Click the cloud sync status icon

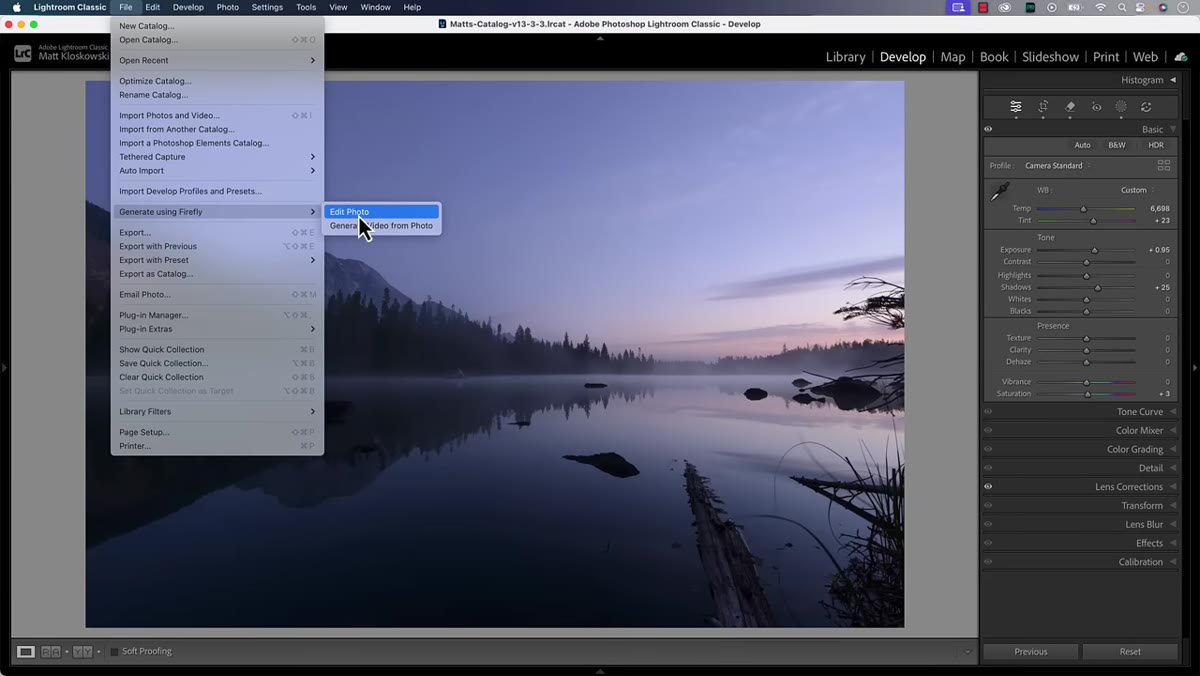tap(1181, 56)
